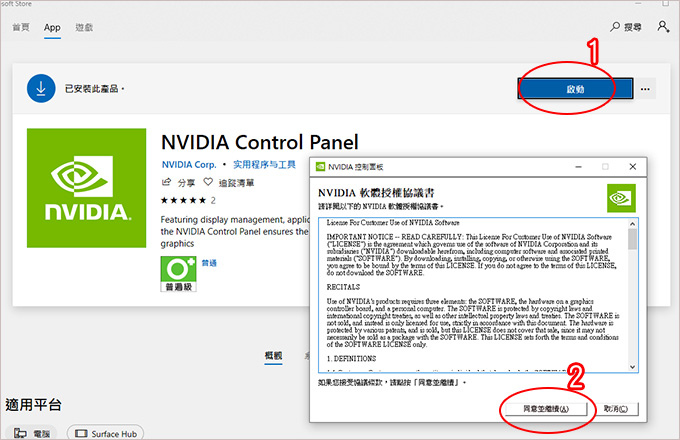Click the 'License For Customer Use of NVIDIA Software' line
This screenshot has width=680, height=440.
tap(393, 222)
